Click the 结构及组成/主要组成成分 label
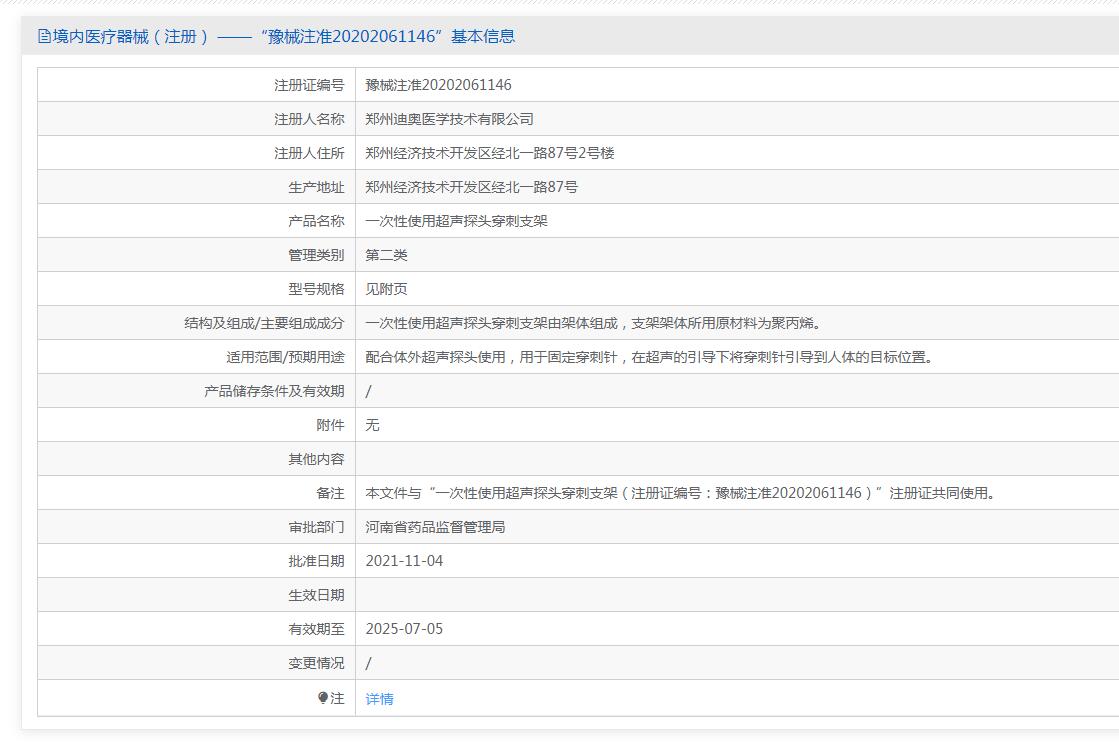 click(x=264, y=323)
